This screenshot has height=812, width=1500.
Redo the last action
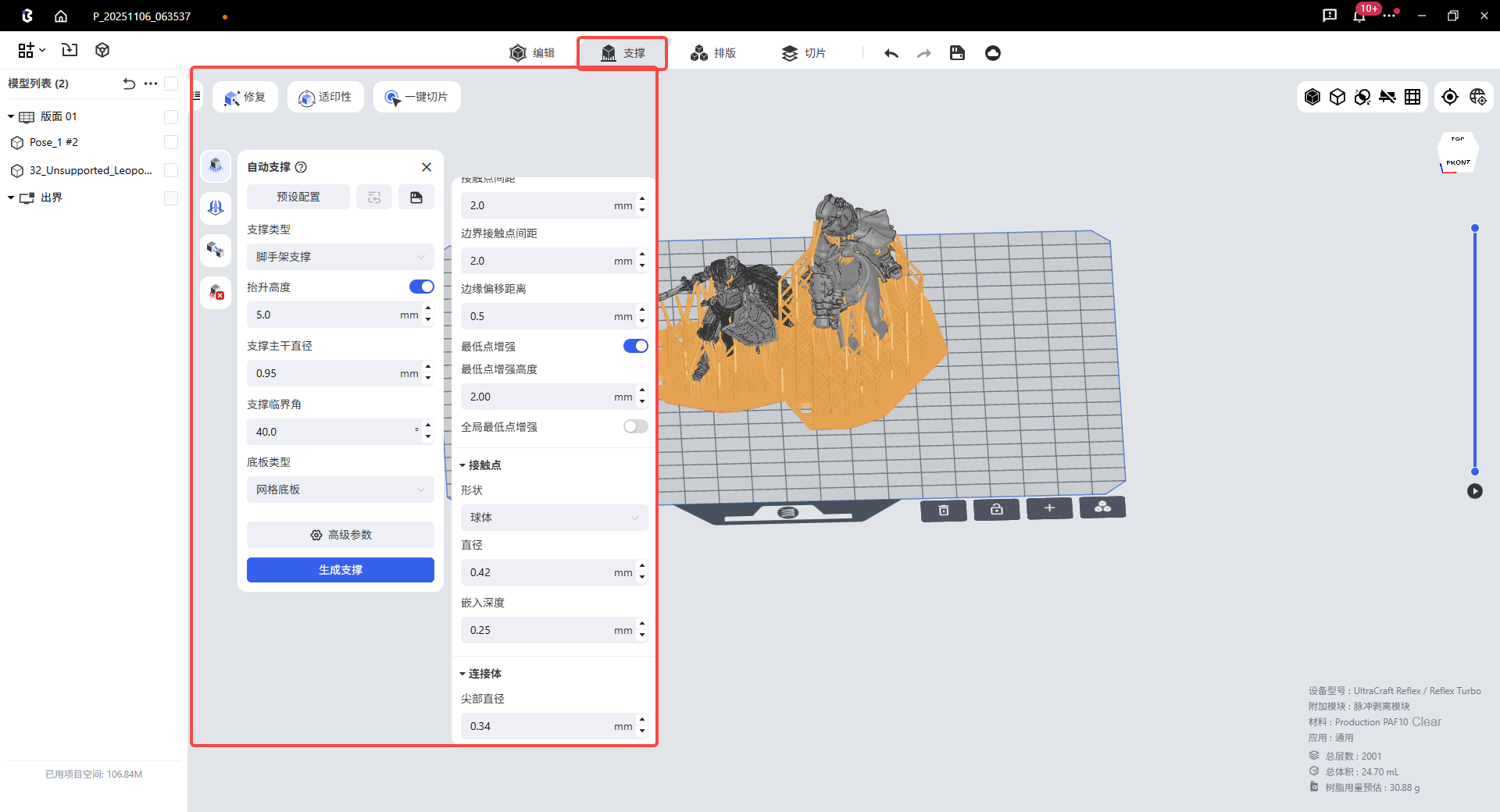924,53
